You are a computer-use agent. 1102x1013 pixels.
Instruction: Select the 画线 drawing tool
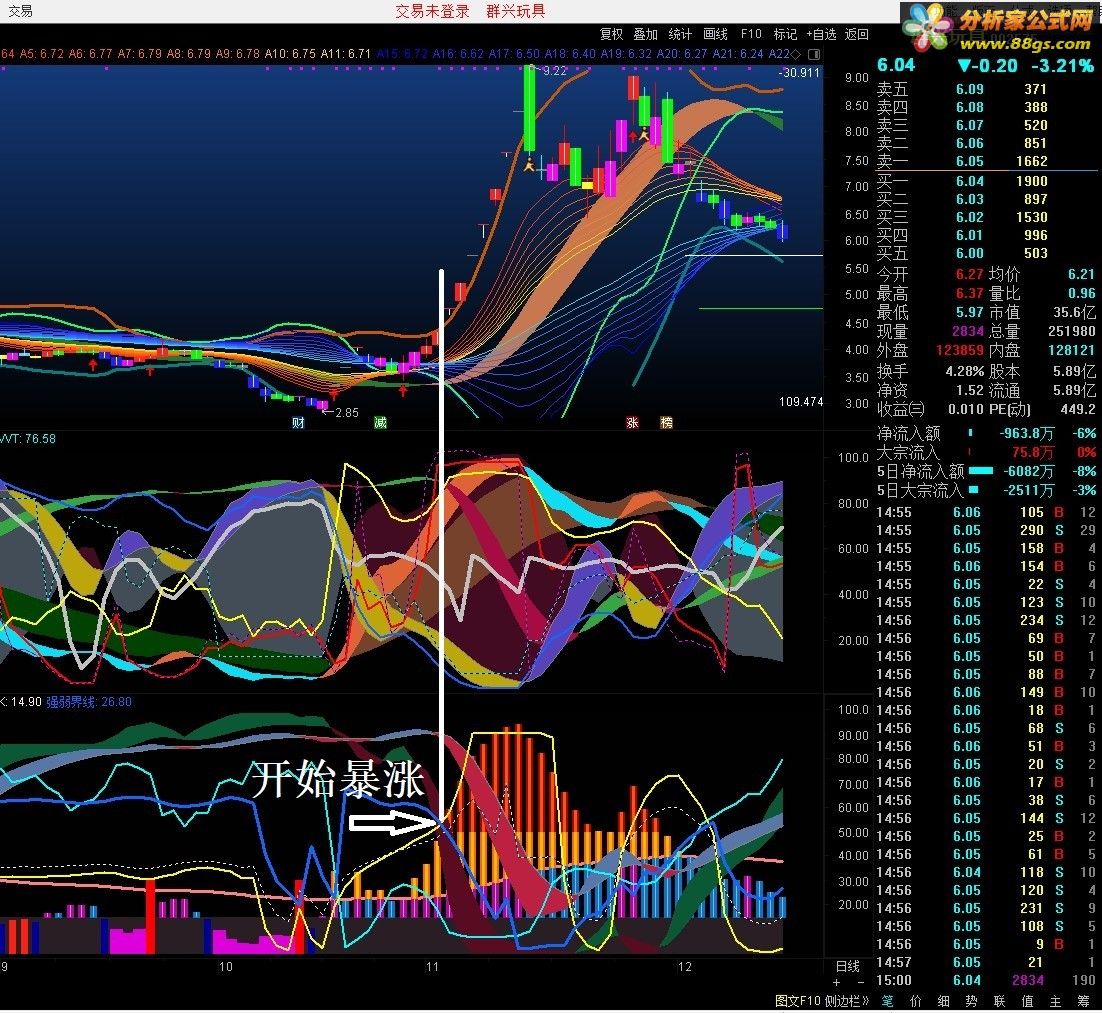pyautogui.click(x=715, y=34)
